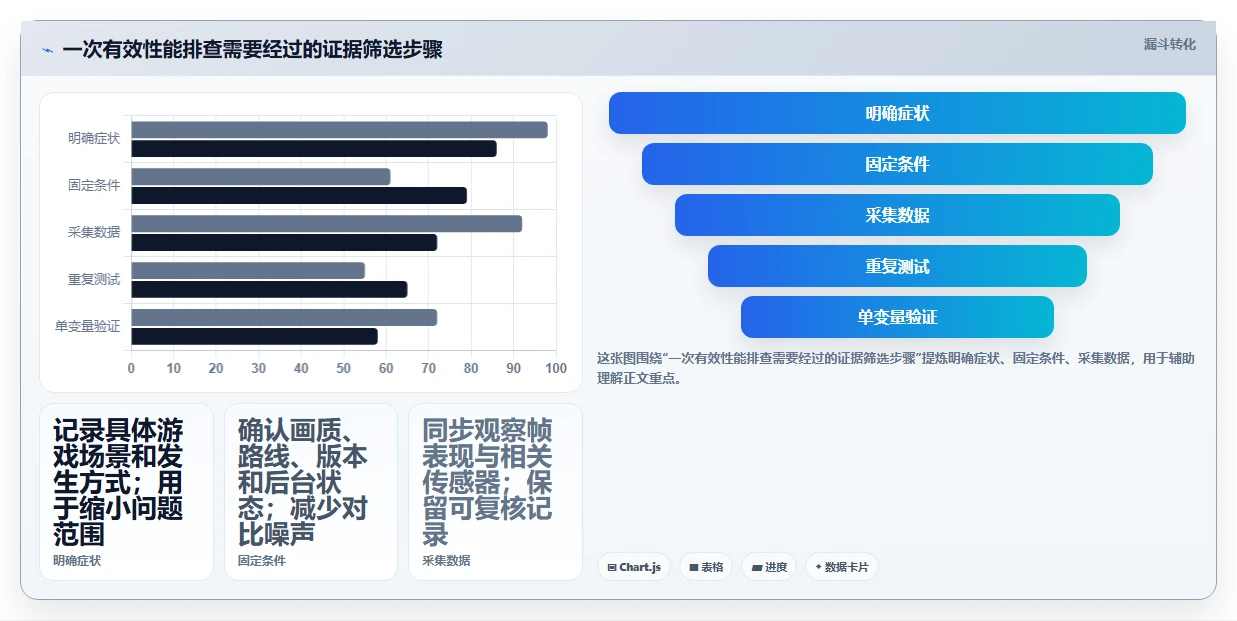Click the title 一次有效性能排查需要经过的证据筛选步骤
The width and height of the screenshot is (1237, 621).
(x=252, y=50)
